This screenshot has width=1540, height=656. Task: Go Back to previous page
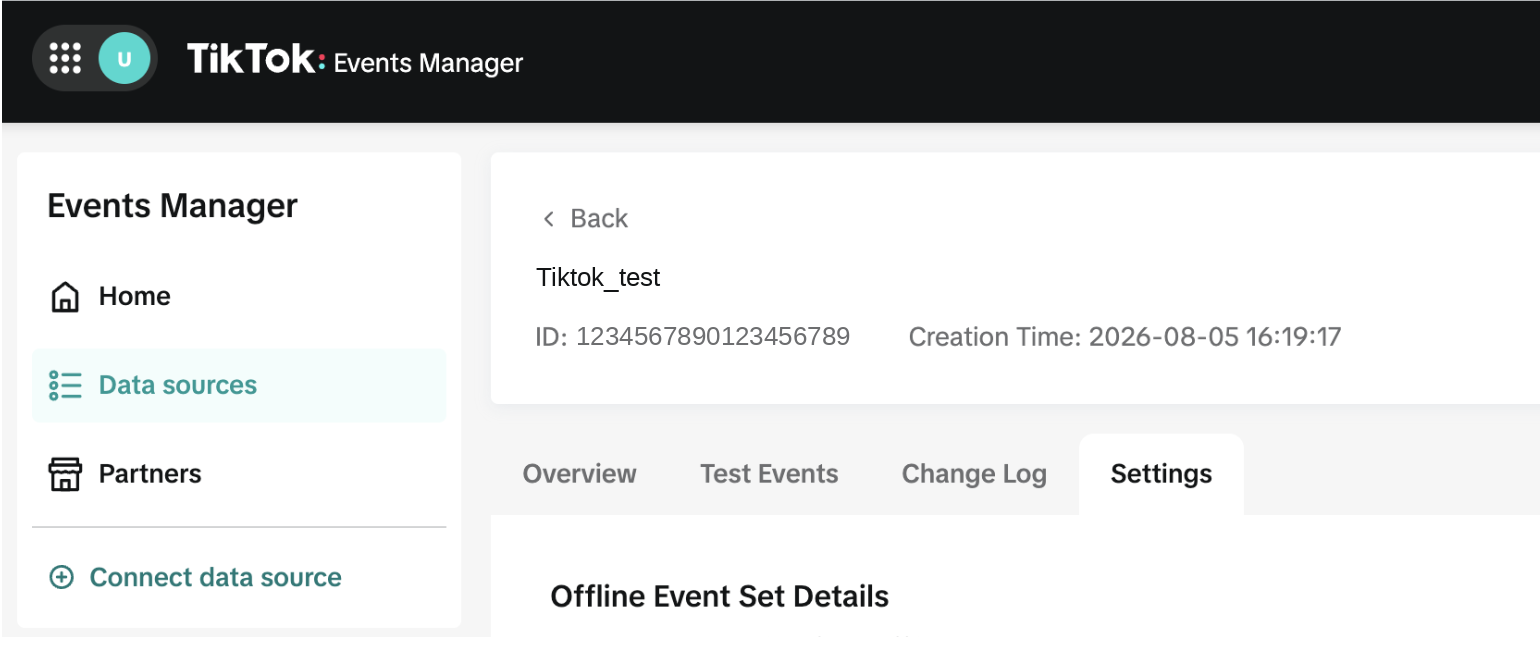585,219
